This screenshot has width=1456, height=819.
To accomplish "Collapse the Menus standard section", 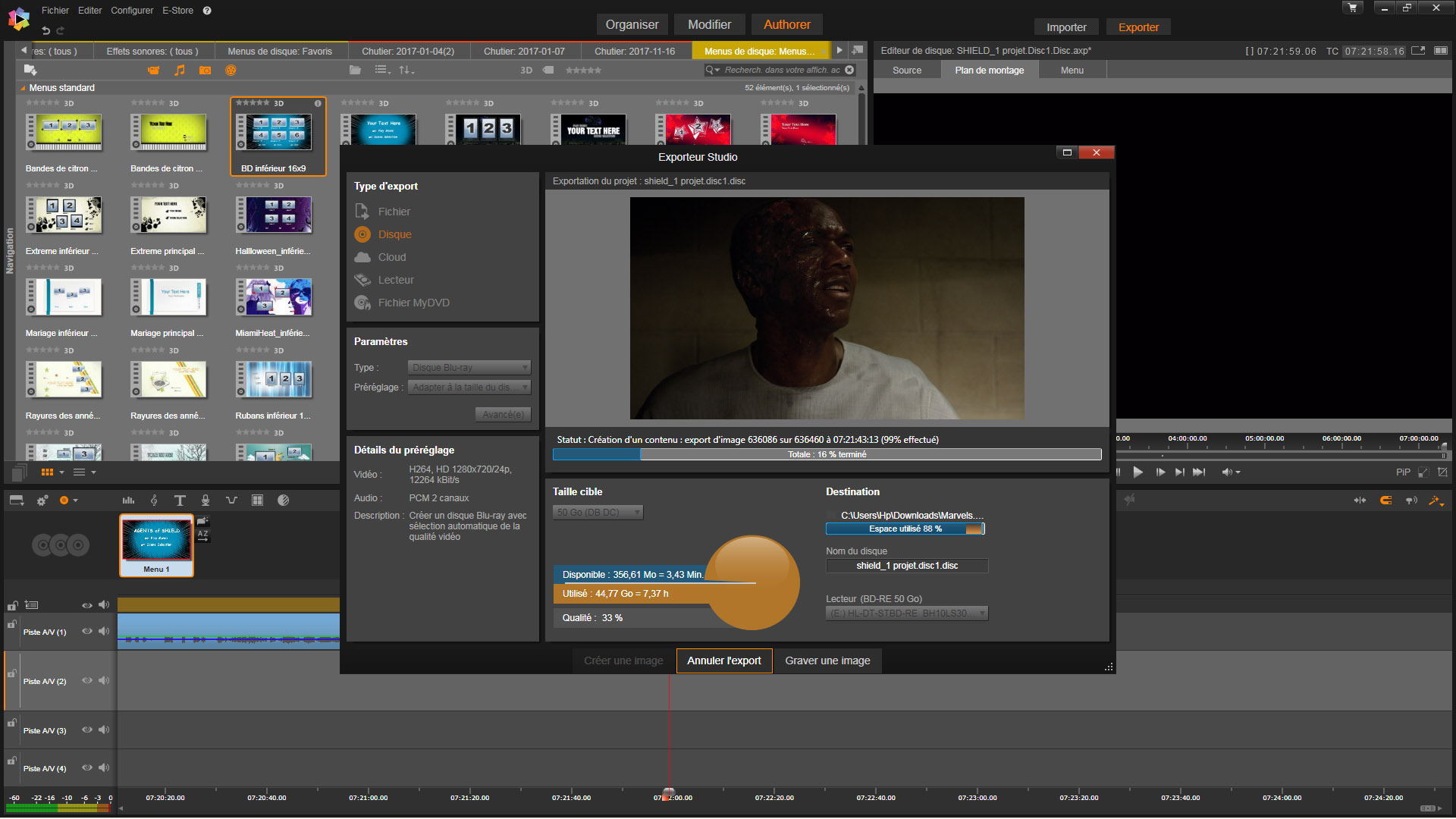I will [x=23, y=88].
